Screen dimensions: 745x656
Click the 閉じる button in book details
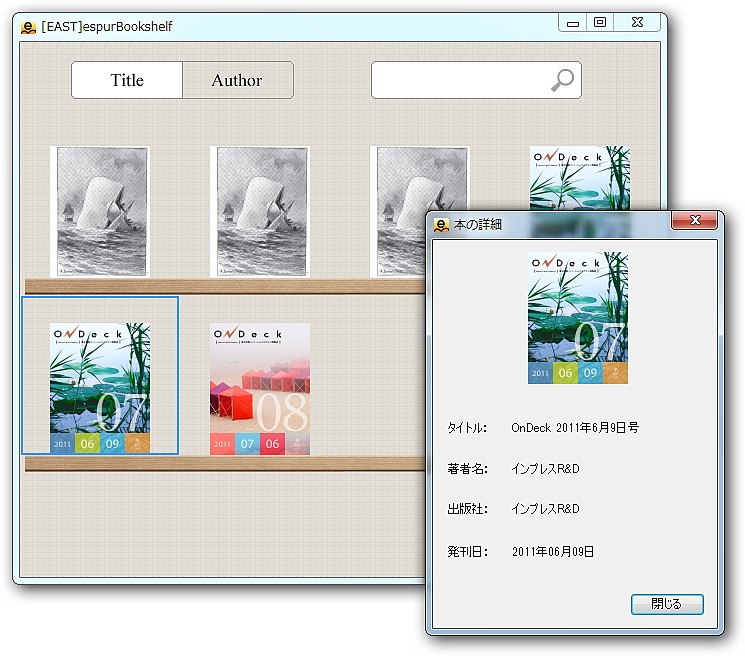pyautogui.click(x=667, y=604)
